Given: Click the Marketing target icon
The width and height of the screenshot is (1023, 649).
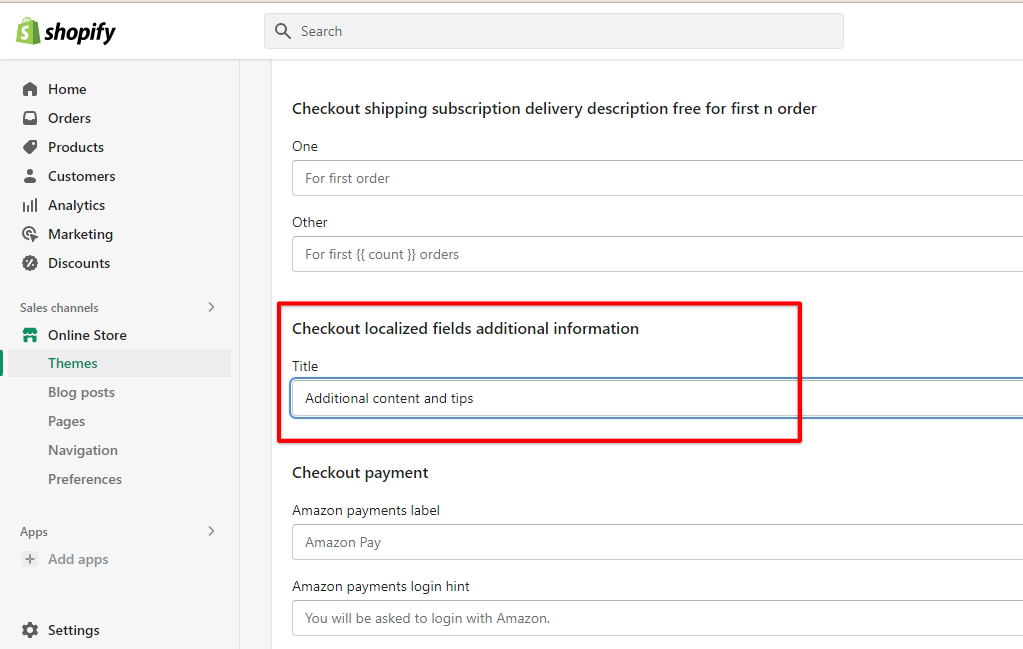Looking at the screenshot, I should pos(30,234).
